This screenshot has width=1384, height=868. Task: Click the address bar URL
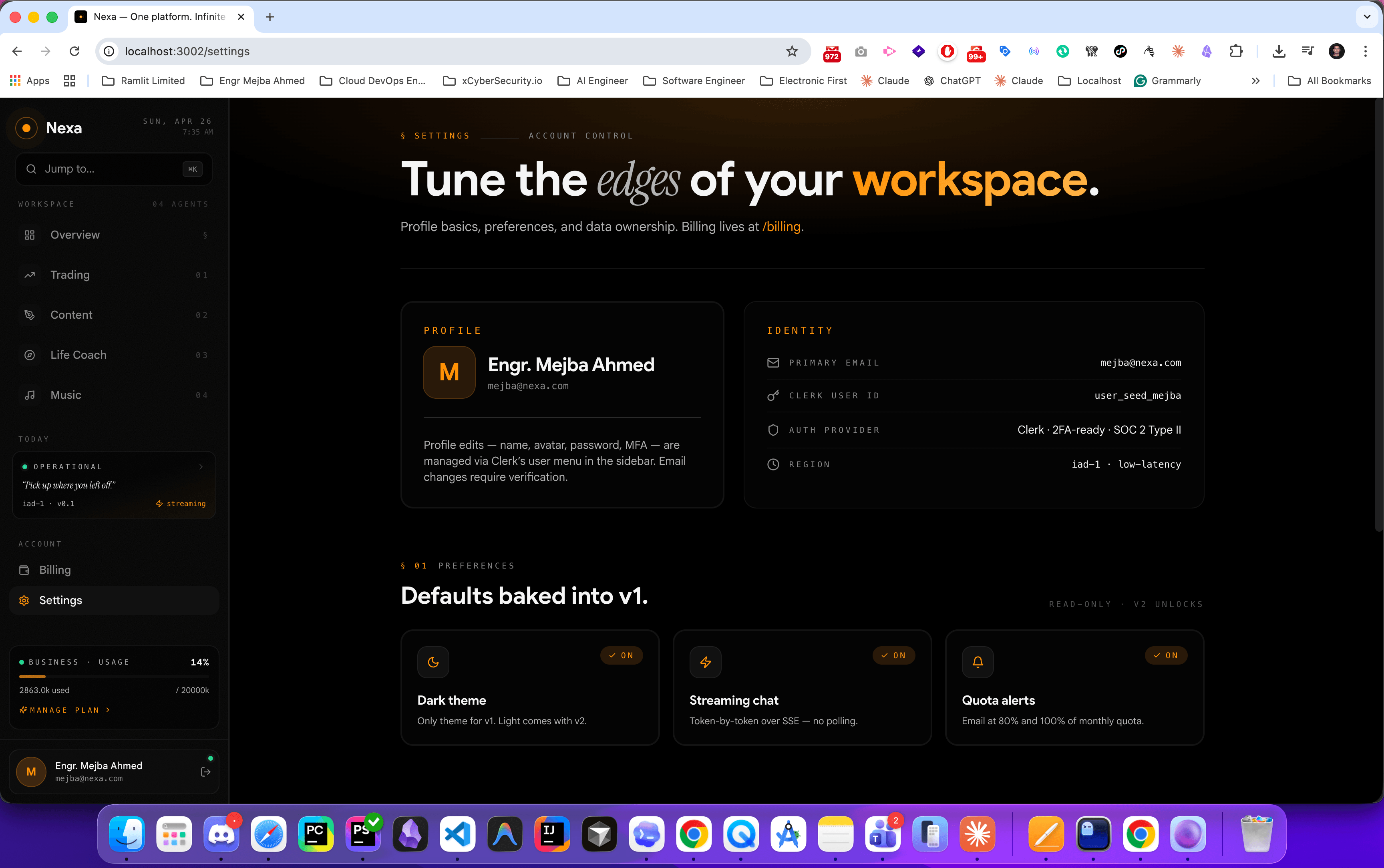coord(187,51)
